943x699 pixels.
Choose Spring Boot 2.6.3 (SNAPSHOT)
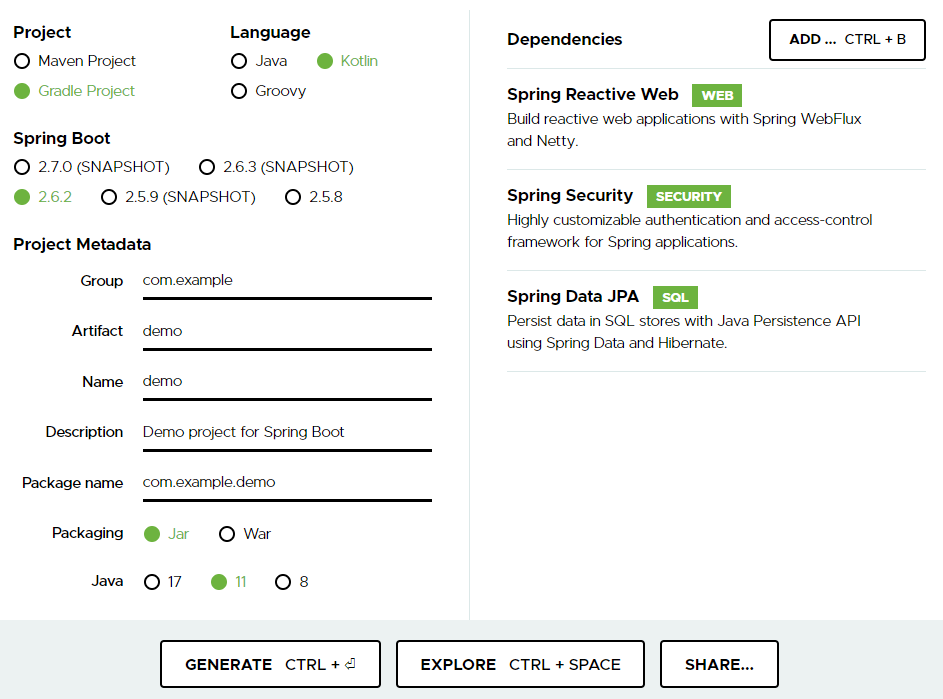point(207,167)
